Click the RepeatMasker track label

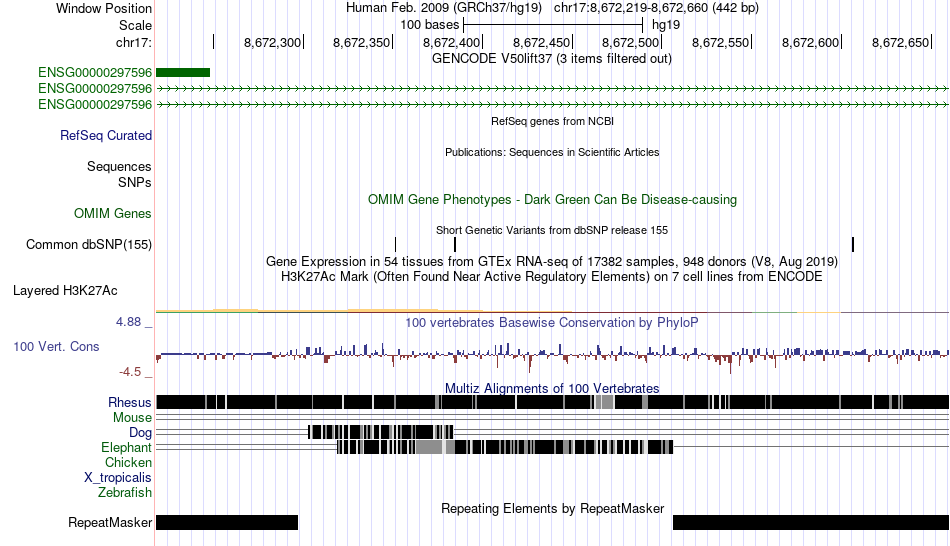110,522
